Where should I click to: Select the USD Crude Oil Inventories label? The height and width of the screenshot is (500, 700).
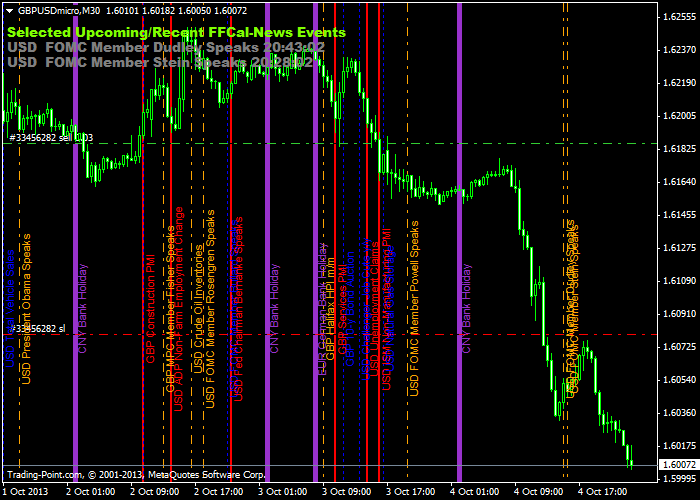click(x=198, y=309)
